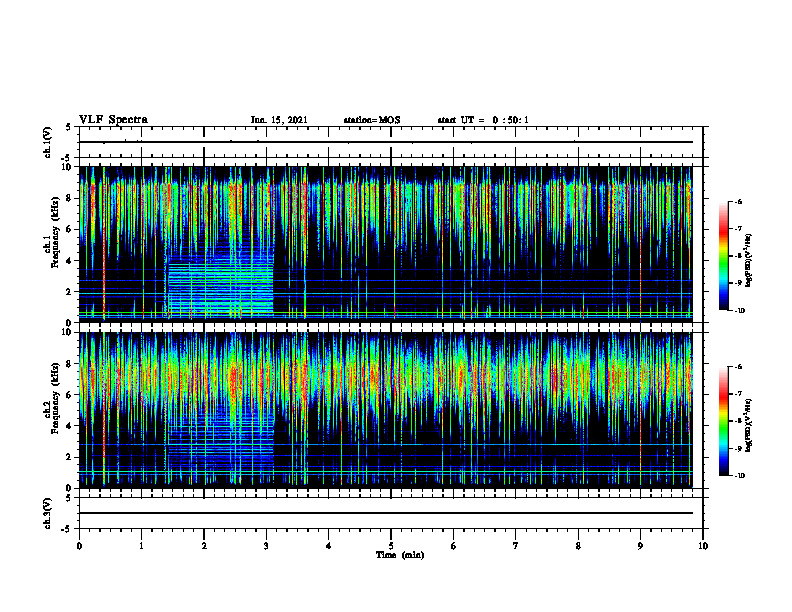Screen dimensions: 792x612
Task: Click time axis tick label "6"
Action: (454, 546)
